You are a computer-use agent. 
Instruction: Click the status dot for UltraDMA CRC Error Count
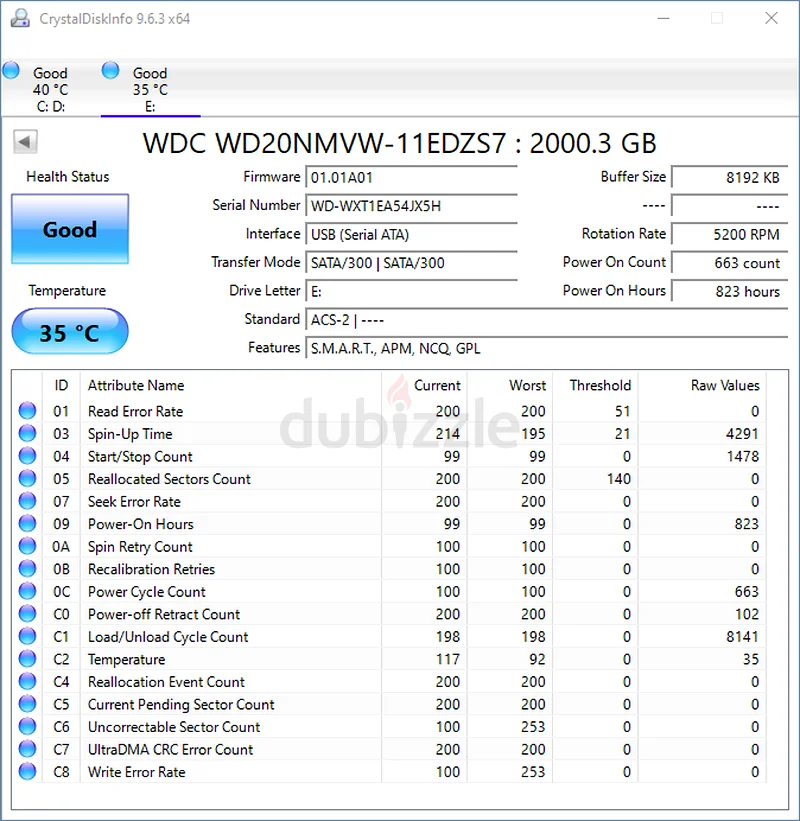click(27, 749)
